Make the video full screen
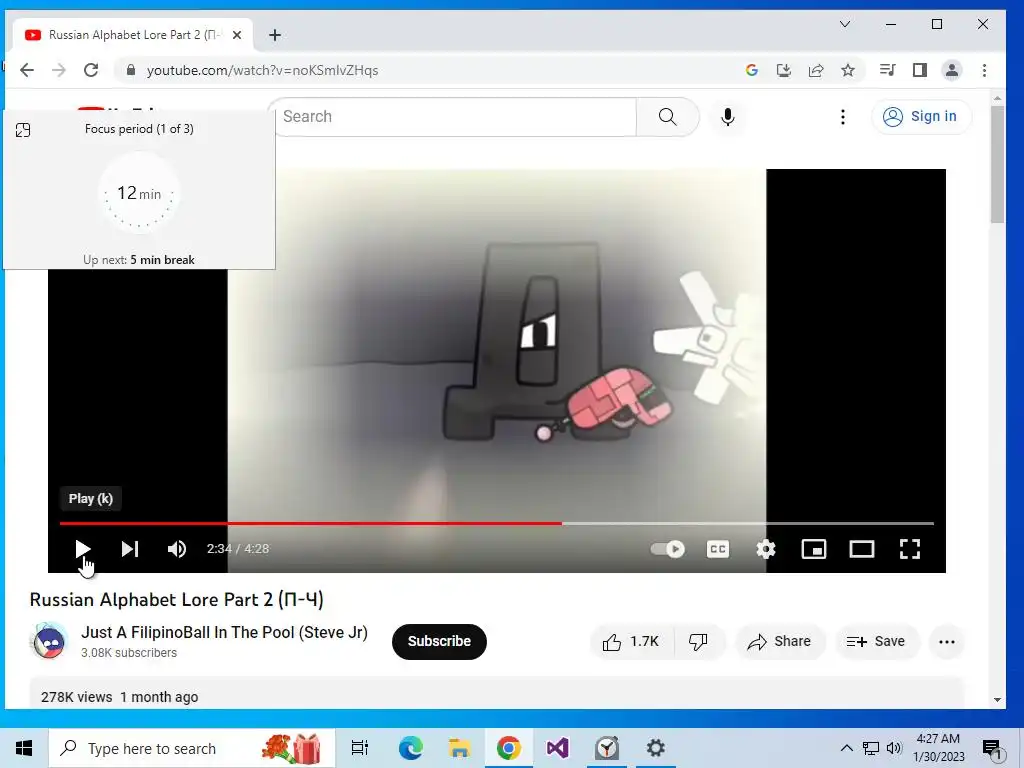The height and width of the screenshot is (768, 1024). [x=910, y=549]
